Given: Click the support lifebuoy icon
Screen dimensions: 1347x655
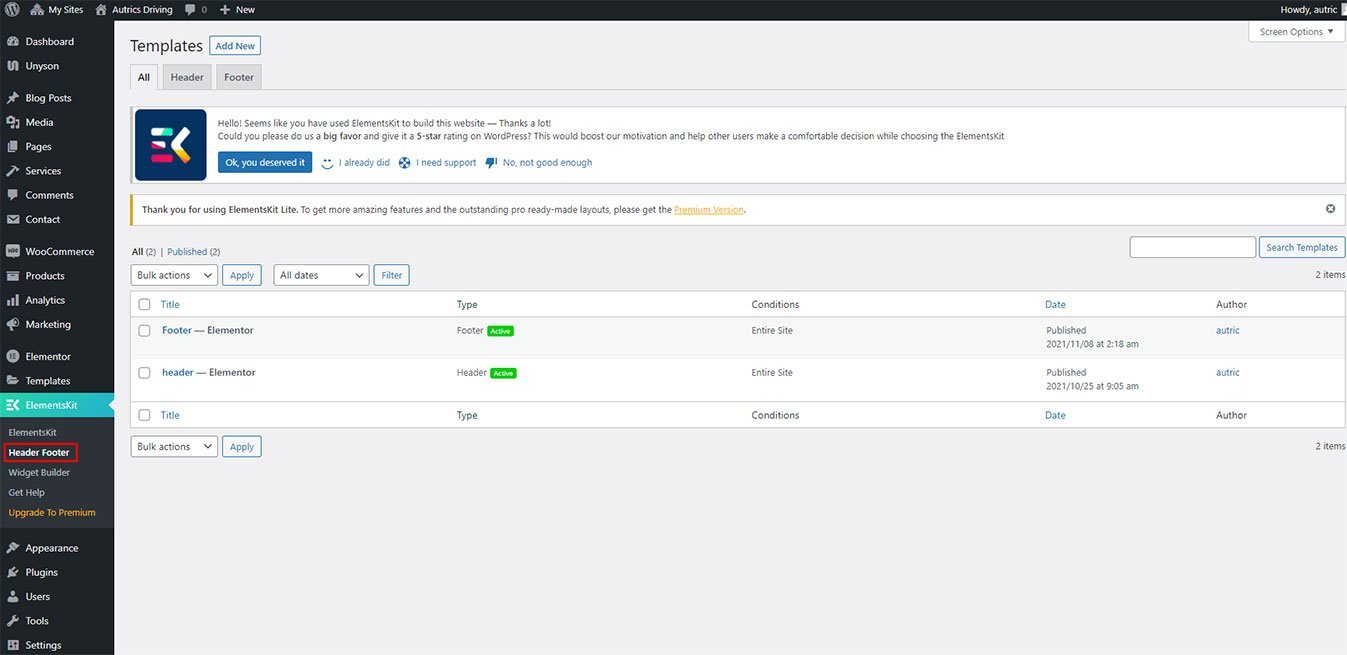Looking at the screenshot, I should [405, 163].
